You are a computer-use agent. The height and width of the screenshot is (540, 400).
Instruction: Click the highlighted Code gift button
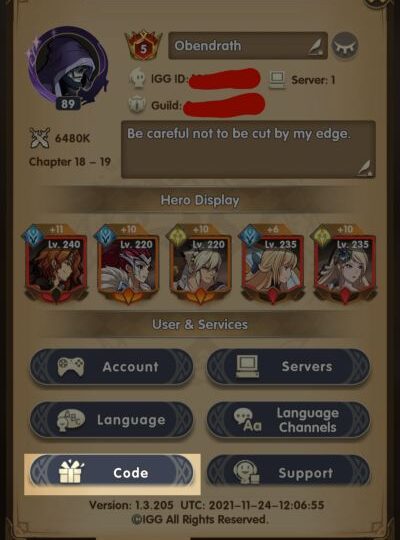pyautogui.click(x=111, y=473)
